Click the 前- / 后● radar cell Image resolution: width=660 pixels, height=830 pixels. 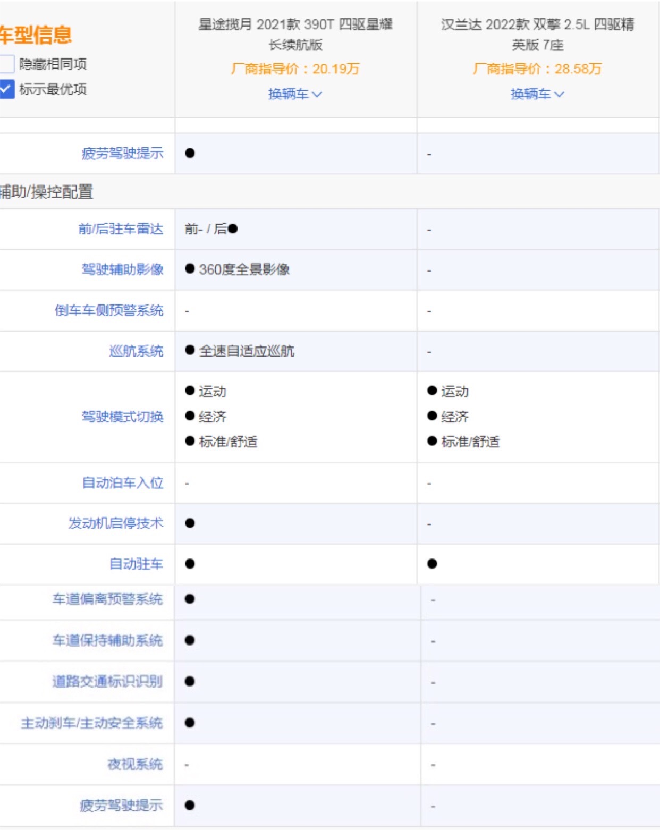coord(211,229)
